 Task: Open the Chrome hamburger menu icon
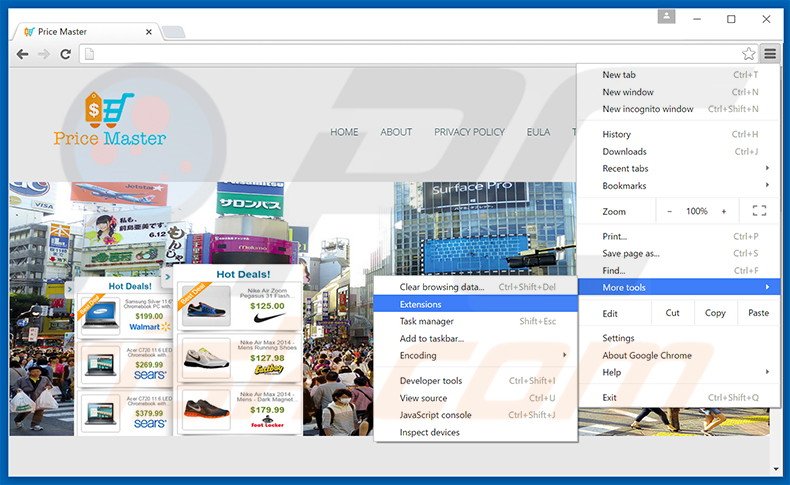pos(770,53)
